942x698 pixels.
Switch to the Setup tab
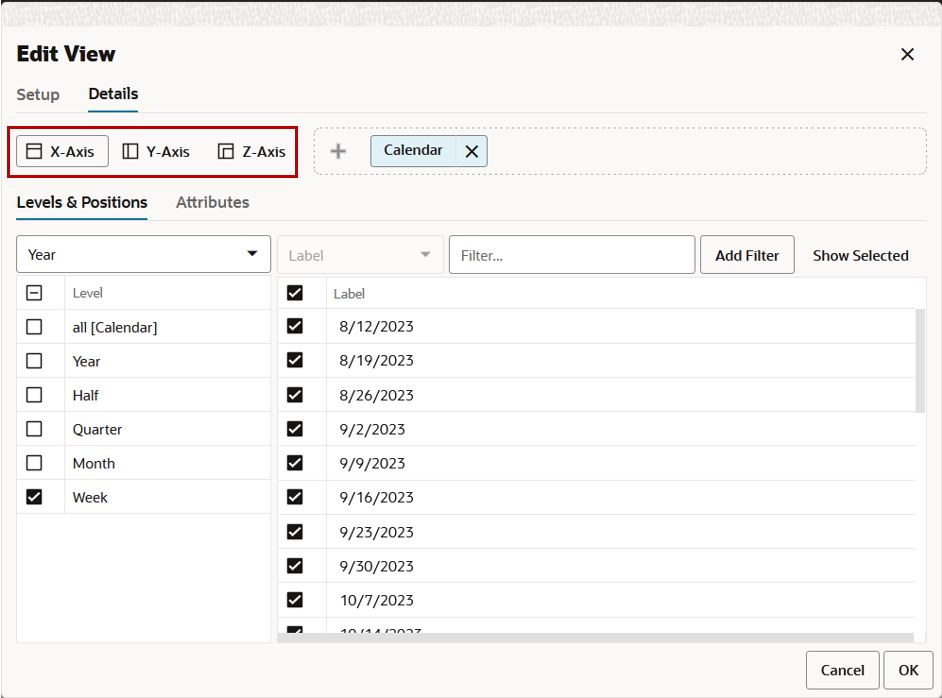[37, 94]
